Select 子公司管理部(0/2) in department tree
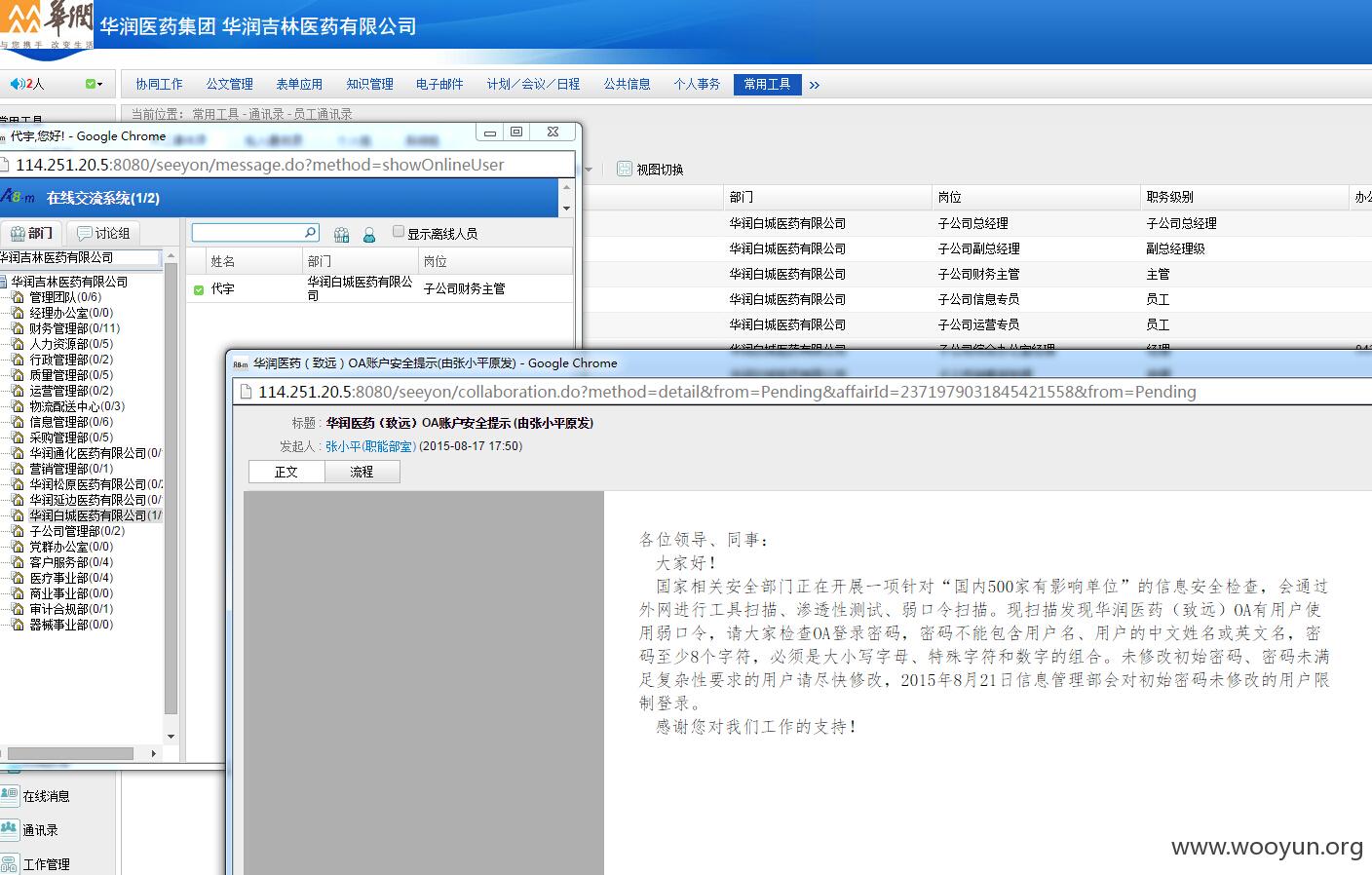The width and height of the screenshot is (1372, 875). [x=76, y=531]
